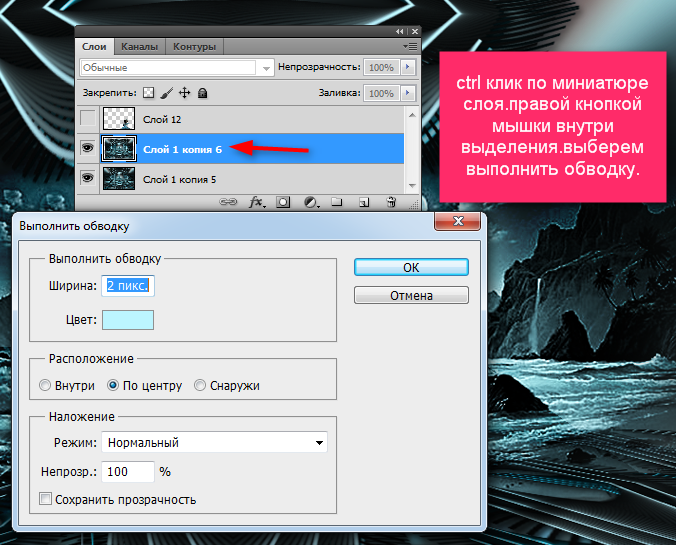Open blending mode Обычные dropdown

click(x=177, y=68)
